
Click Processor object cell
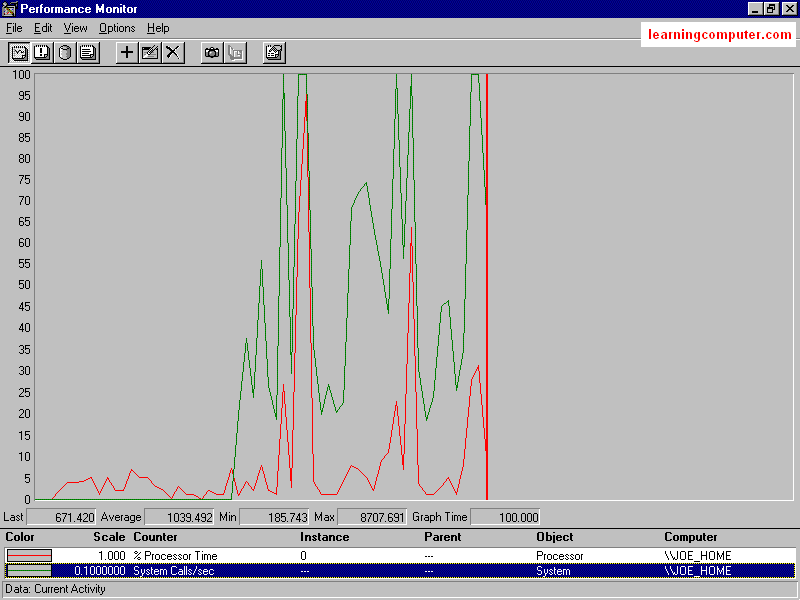click(x=559, y=556)
